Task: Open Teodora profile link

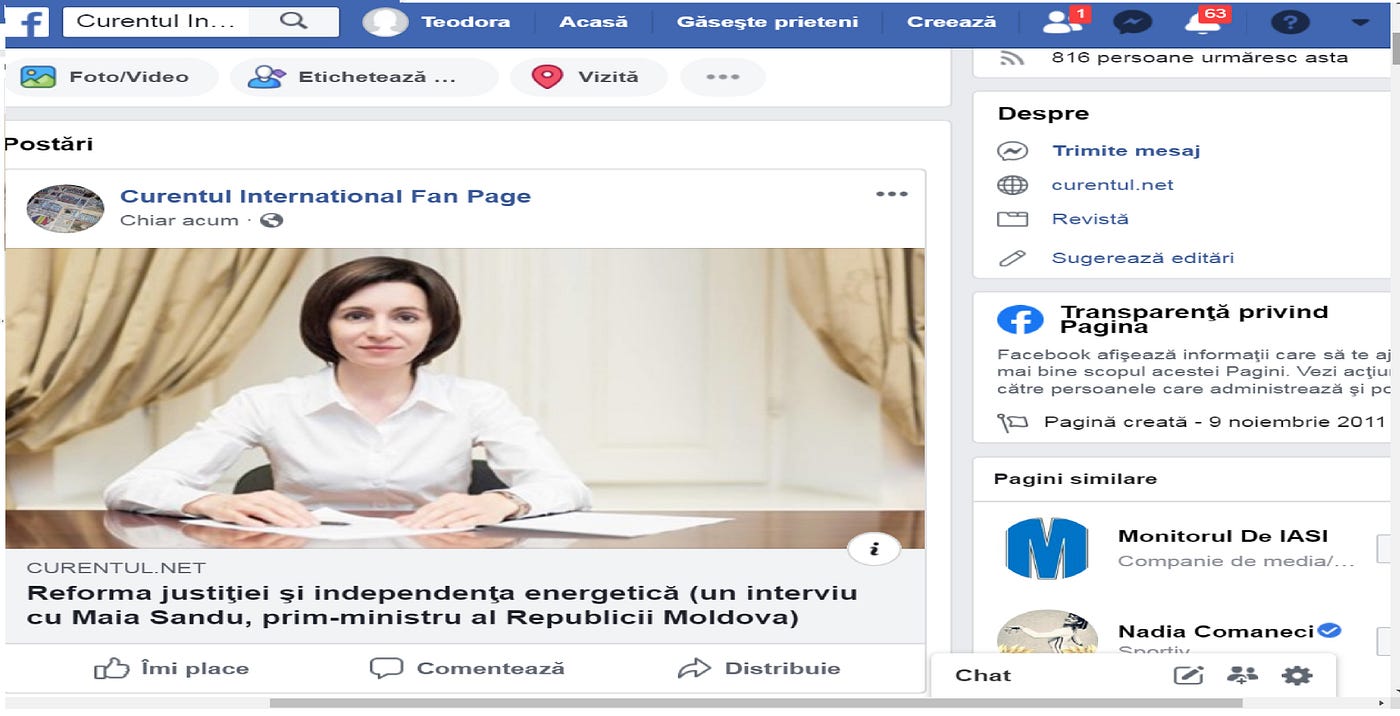Action: pyautogui.click(x=465, y=21)
